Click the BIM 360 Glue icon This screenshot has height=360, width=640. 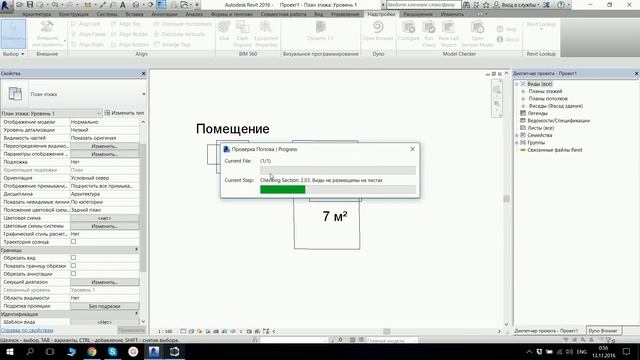(224, 27)
